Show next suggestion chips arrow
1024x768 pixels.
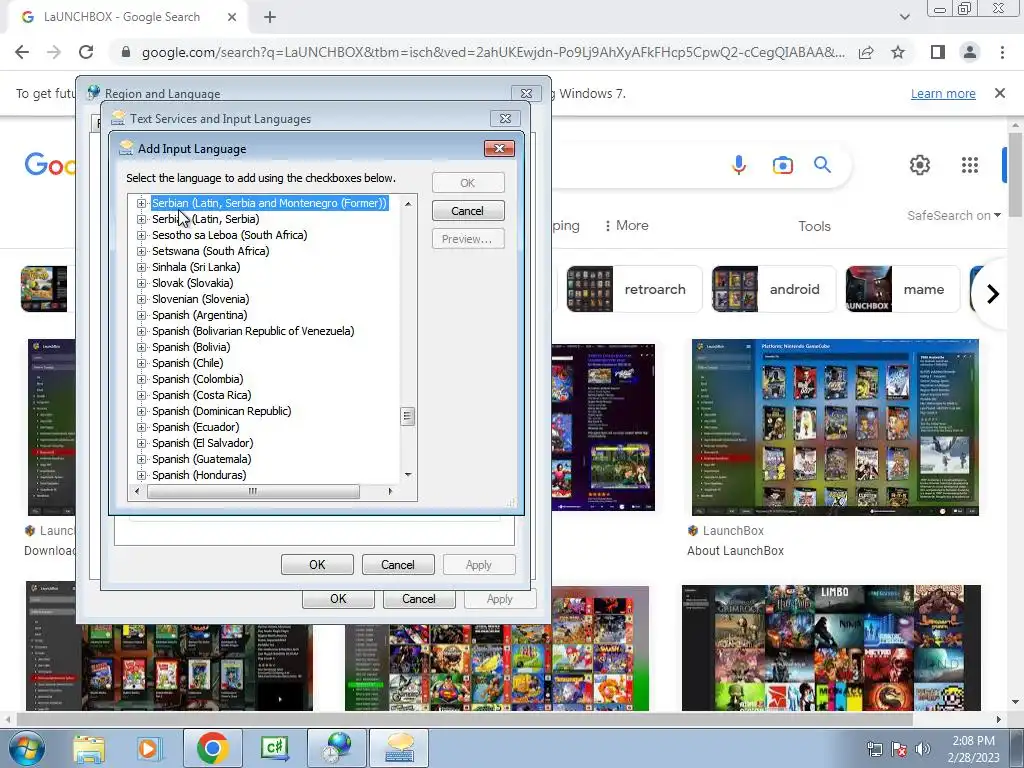993,294
